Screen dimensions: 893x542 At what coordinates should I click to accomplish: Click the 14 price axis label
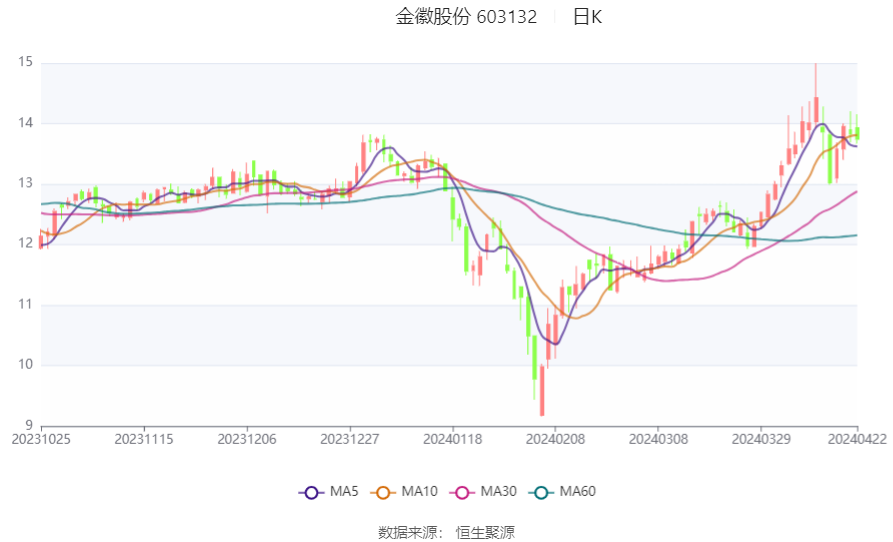click(x=26, y=122)
